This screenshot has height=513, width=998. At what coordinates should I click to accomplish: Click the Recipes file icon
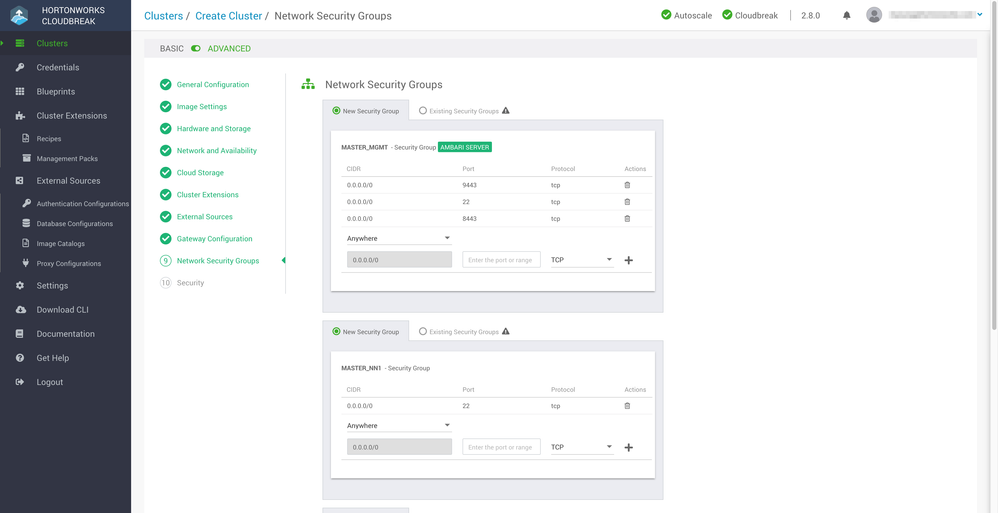coord(26,138)
